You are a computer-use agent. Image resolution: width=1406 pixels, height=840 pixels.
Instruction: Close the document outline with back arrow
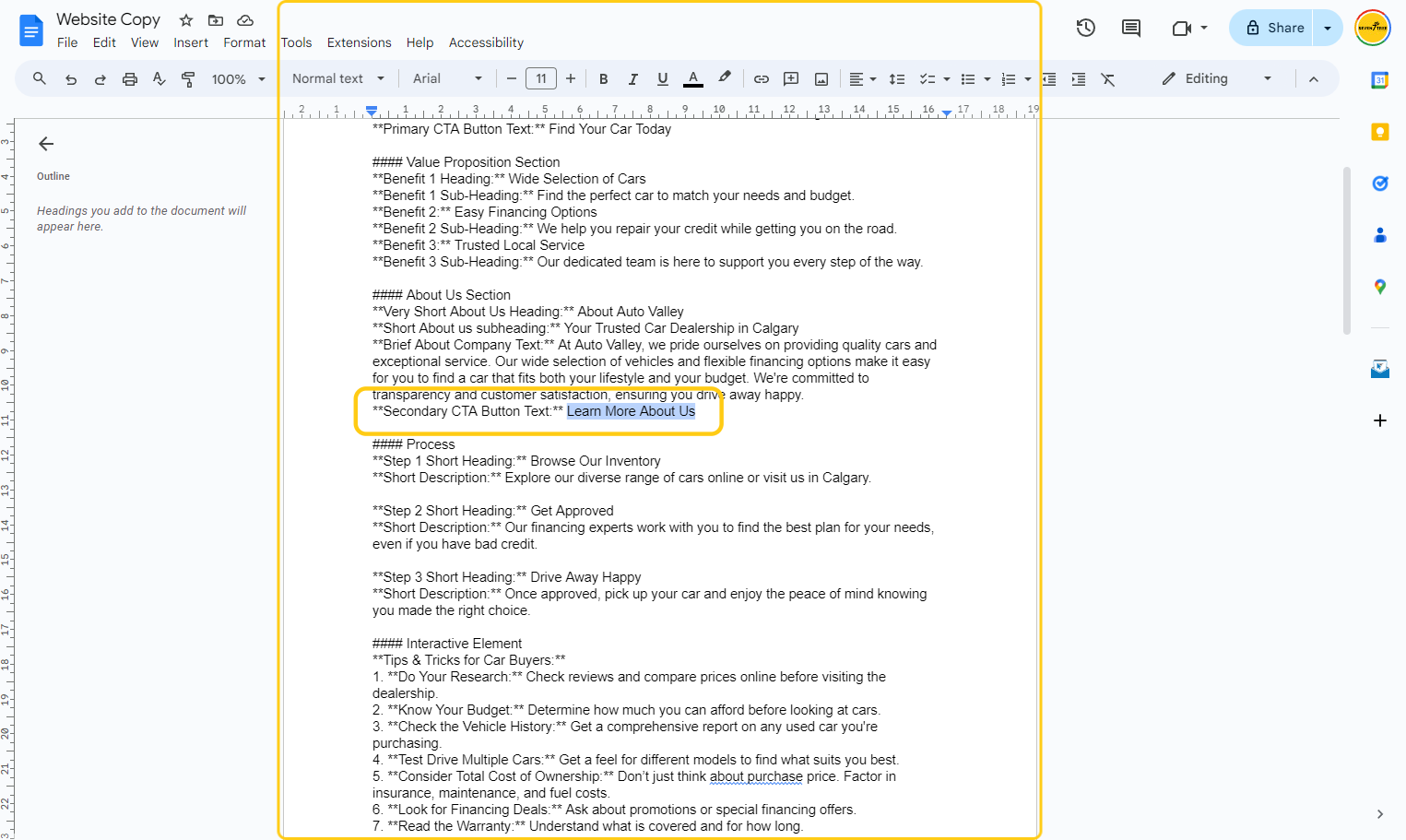coord(46,144)
